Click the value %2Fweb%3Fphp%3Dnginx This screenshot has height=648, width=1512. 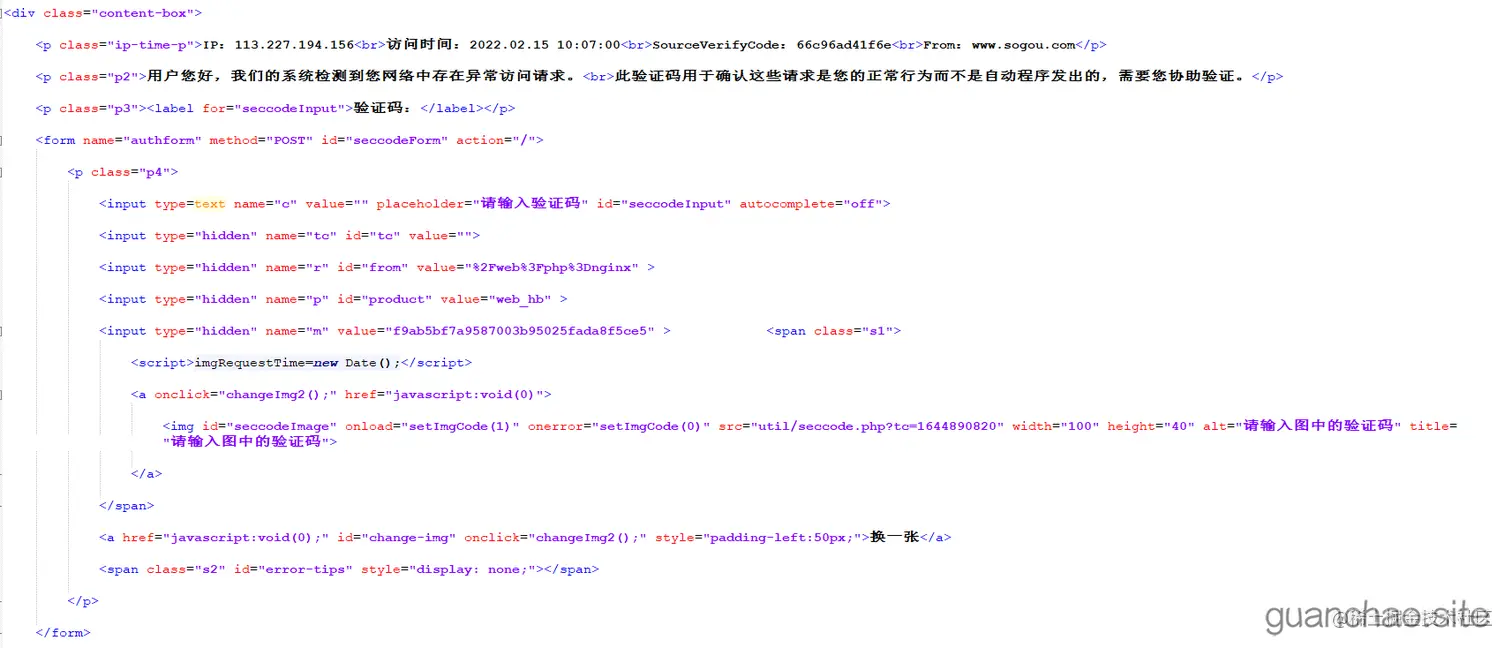(x=555, y=268)
